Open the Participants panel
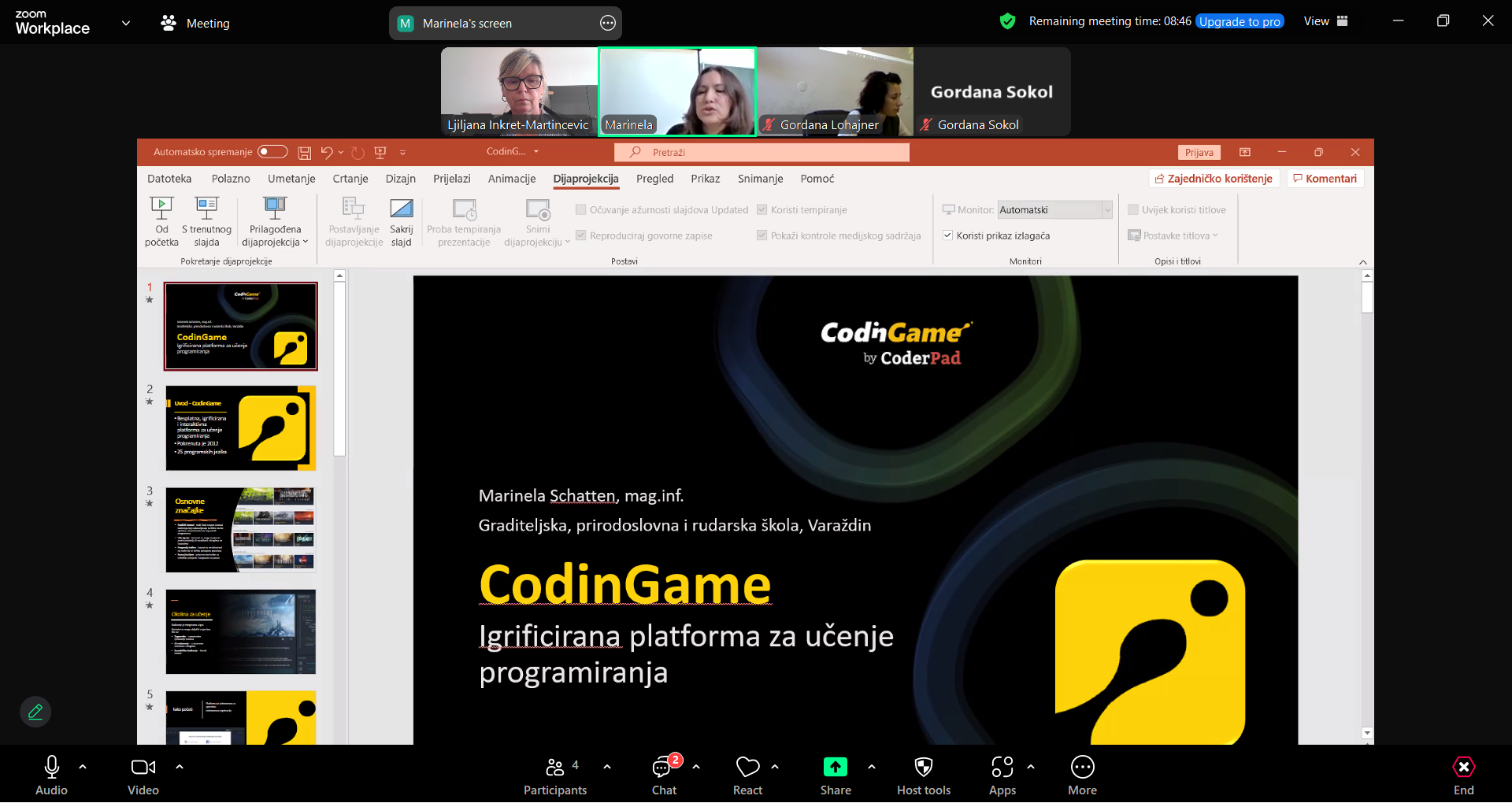This screenshot has width=1512, height=803. pyautogui.click(x=555, y=775)
